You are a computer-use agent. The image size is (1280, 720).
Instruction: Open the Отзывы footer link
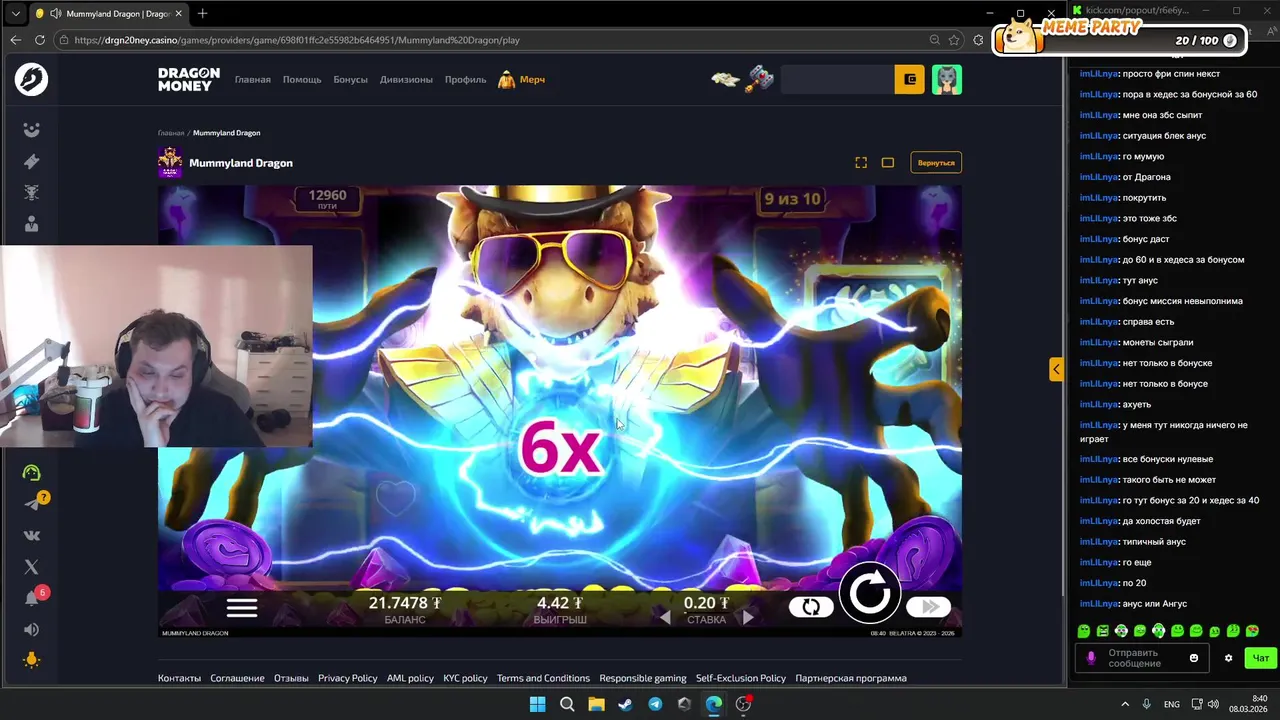291,678
